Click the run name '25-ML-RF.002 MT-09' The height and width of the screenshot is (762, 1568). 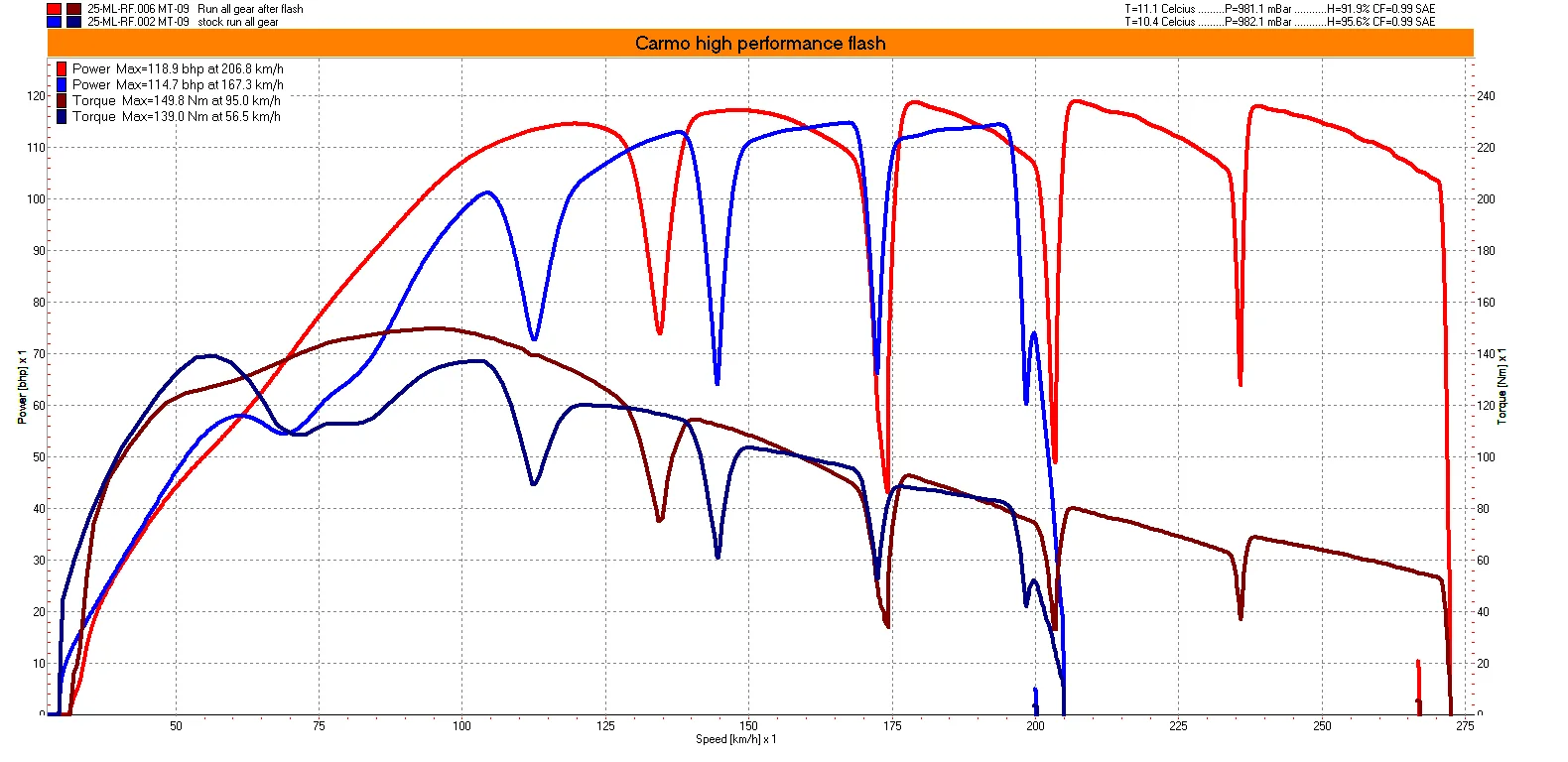pos(138,22)
